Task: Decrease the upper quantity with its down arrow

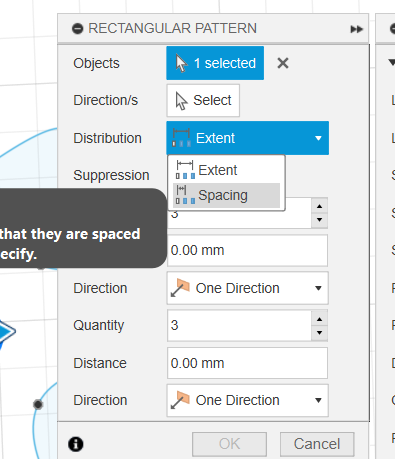Action: (319, 220)
